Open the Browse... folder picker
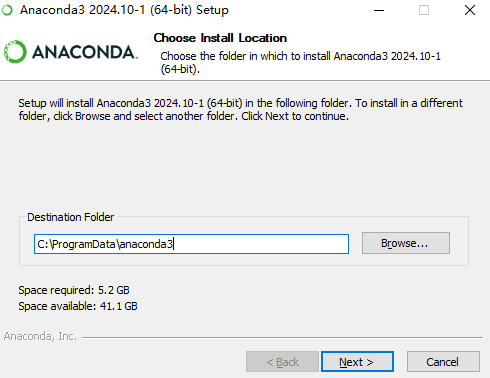This screenshot has width=490, height=378. coord(406,243)
